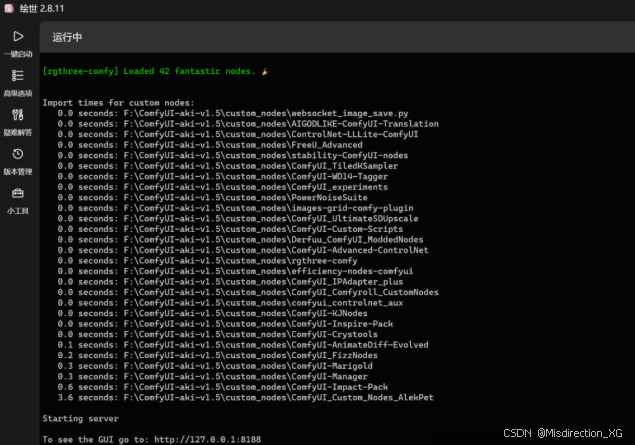Click the 'Starting server' line
635x445 pixels.
tap(81, 419)
